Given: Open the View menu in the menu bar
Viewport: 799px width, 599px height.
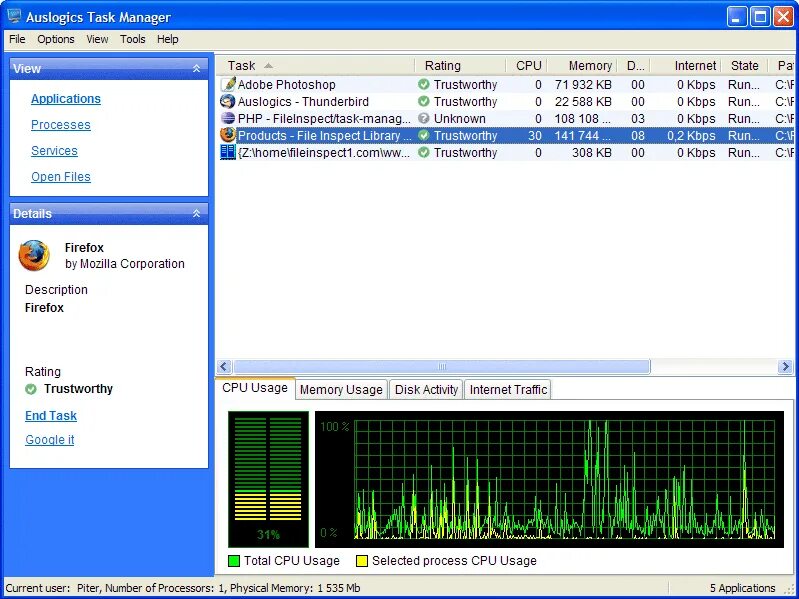Looking at the screenshot, I should click(97, 39).
